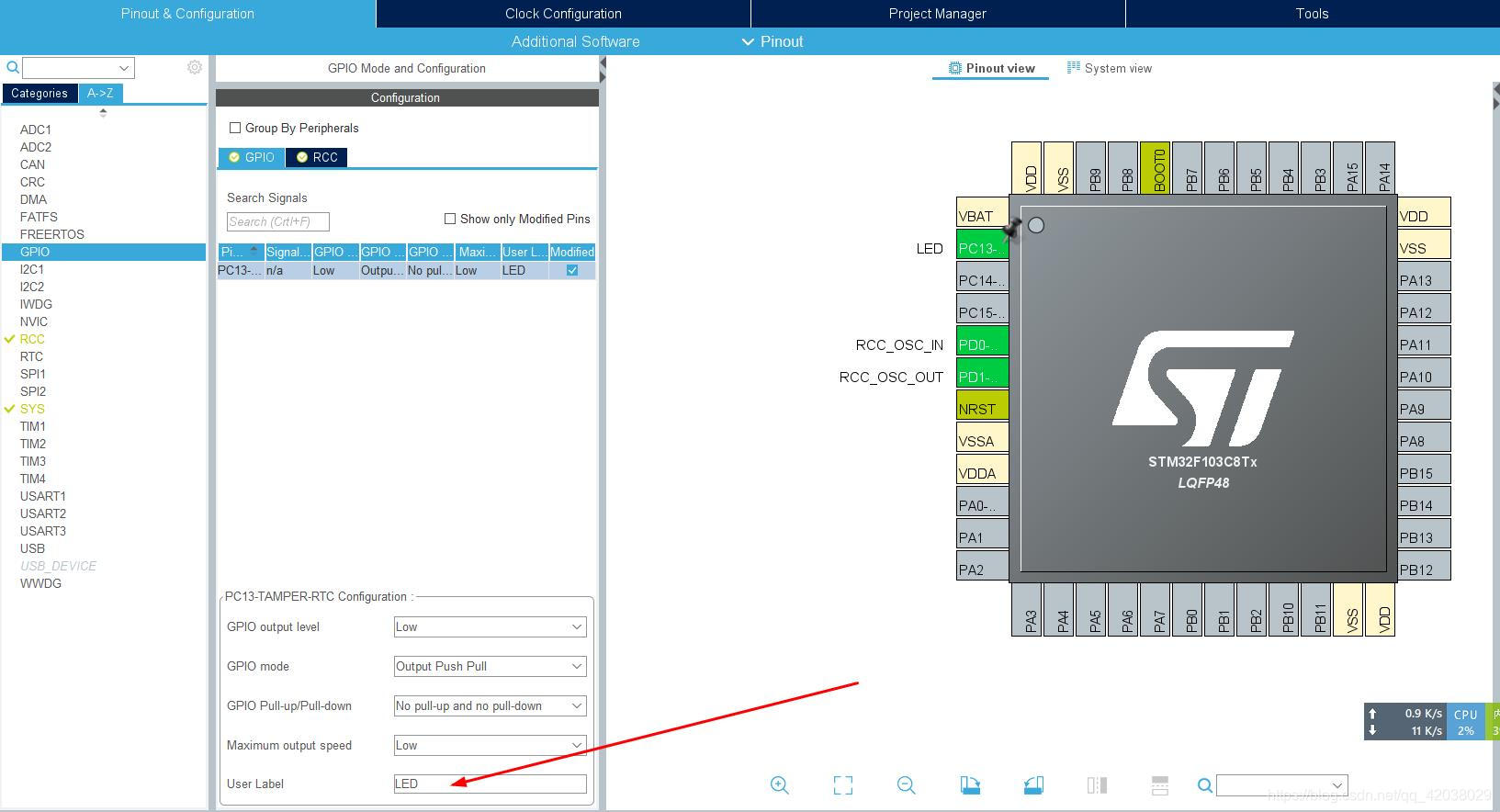Switch to System view tab
1500x812 pixels.
(1109, 68)
